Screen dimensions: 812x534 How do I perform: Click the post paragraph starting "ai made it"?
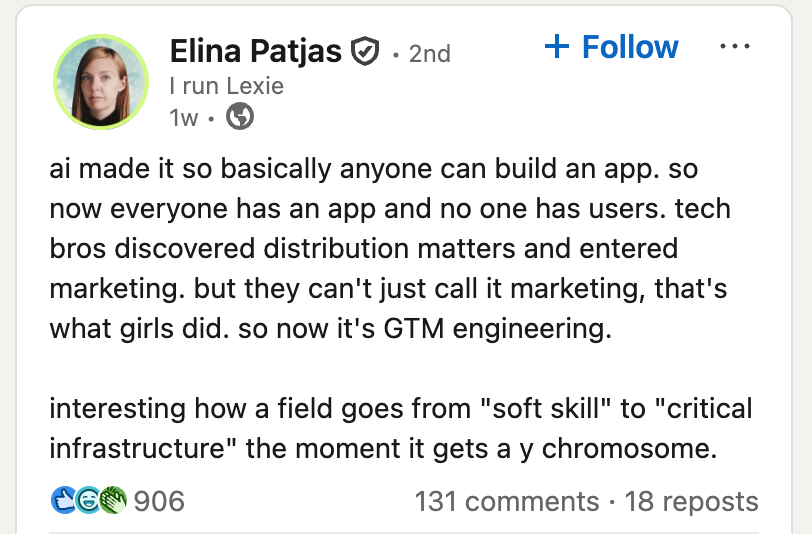(x=390, y=249)
